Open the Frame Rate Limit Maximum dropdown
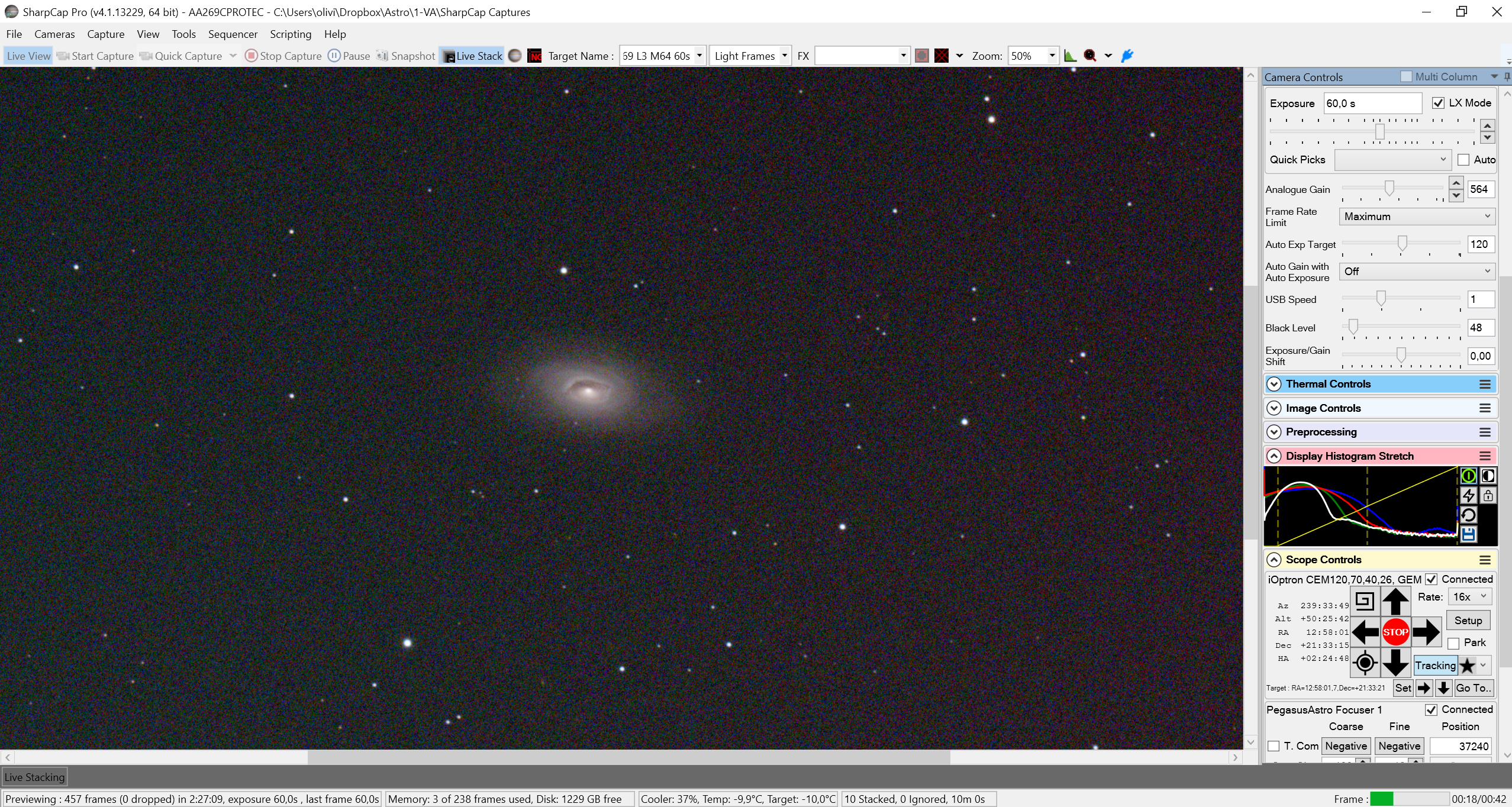This screenshot has height=807, width=1512. coord(1417,217)
